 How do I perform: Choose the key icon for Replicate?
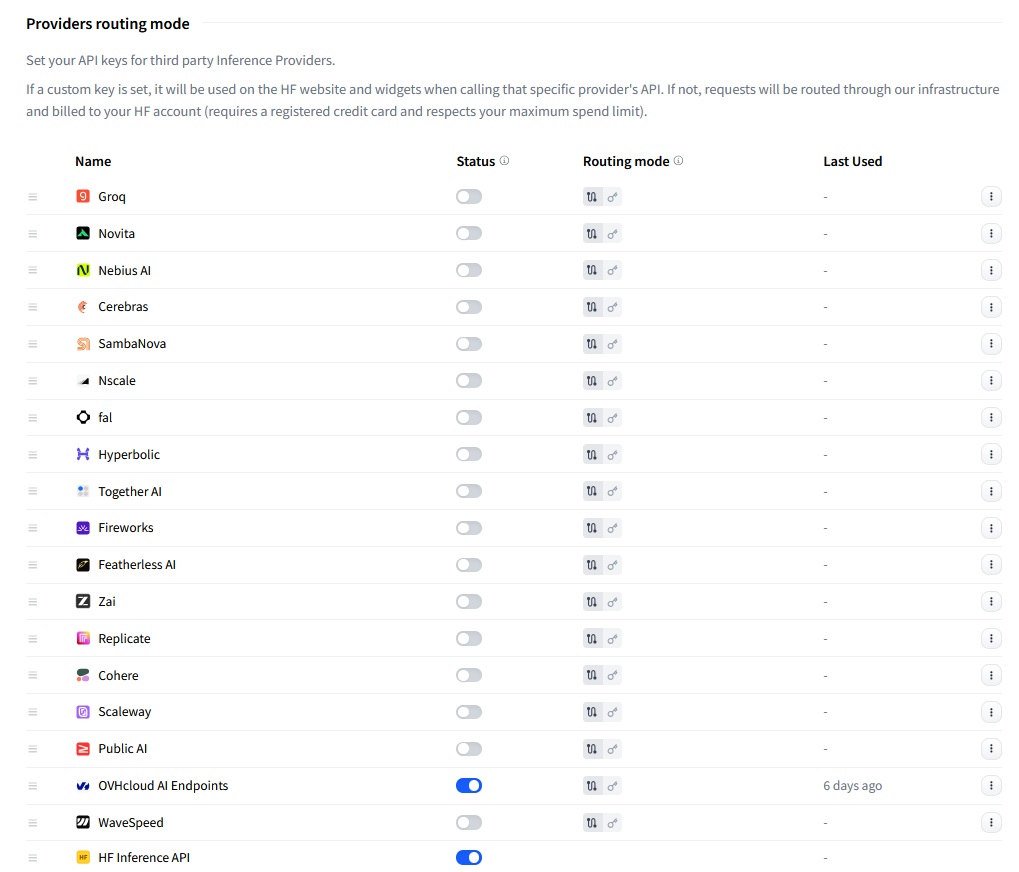tap(613, 639)
